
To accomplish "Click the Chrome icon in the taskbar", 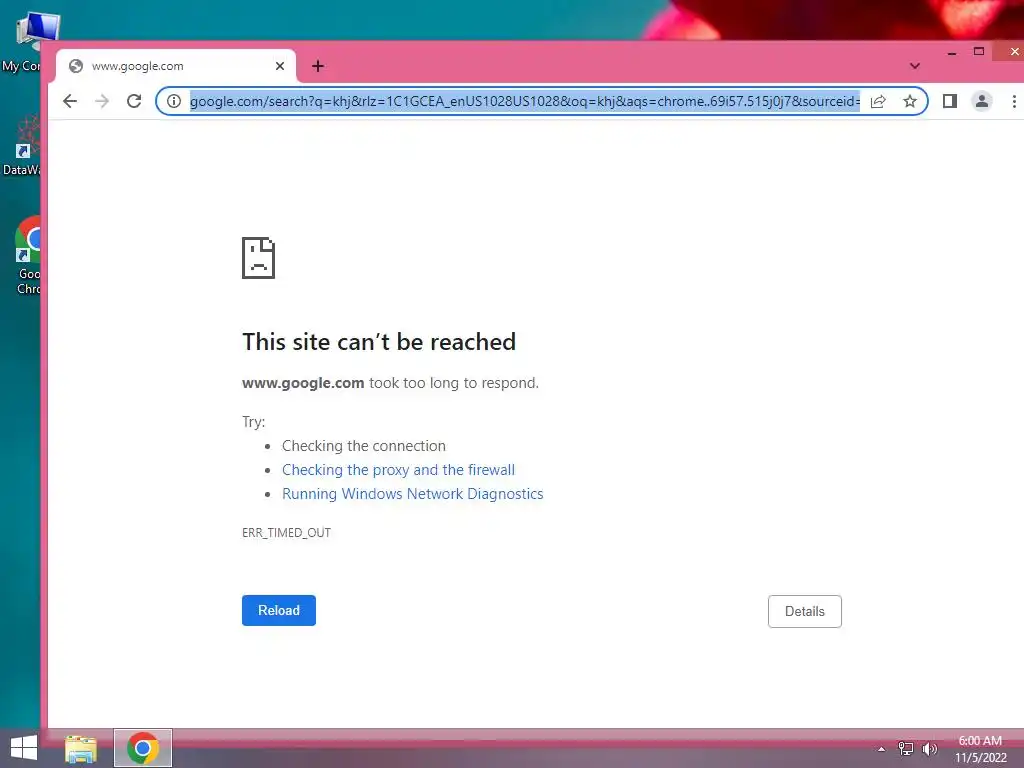I will 143,748.
